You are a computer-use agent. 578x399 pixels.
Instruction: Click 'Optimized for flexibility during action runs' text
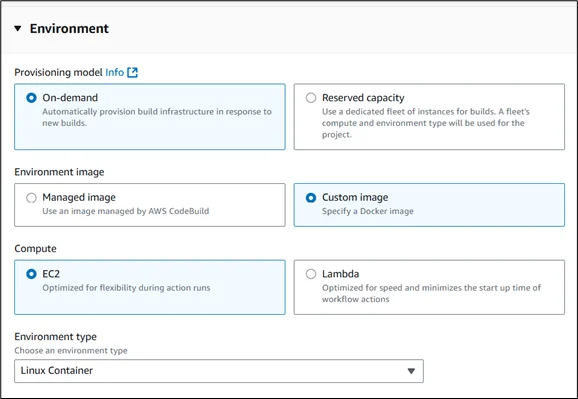click(126, 288)
